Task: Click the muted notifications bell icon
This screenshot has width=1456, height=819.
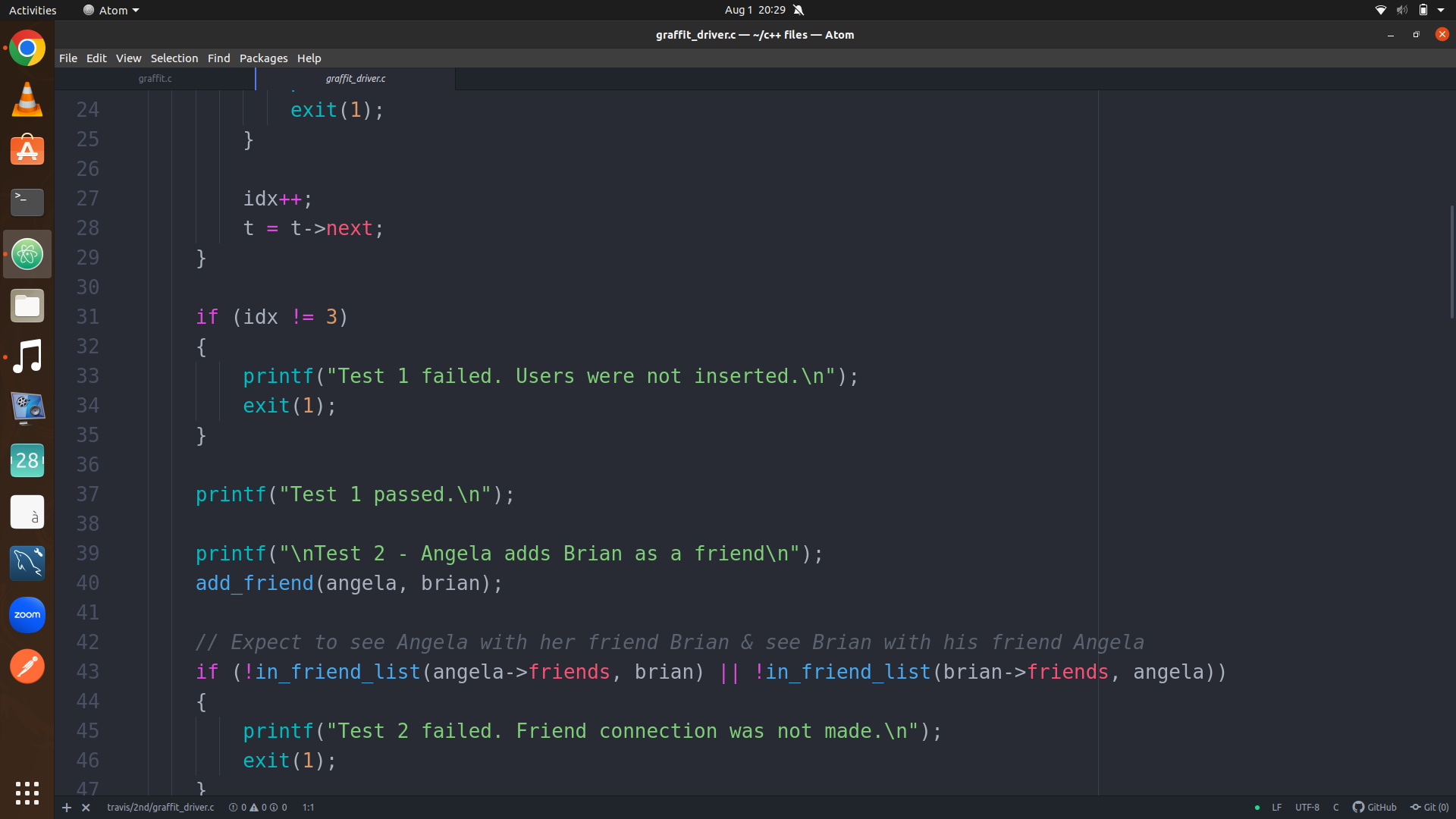Action: pyautogui.click(x=799, y=10)
